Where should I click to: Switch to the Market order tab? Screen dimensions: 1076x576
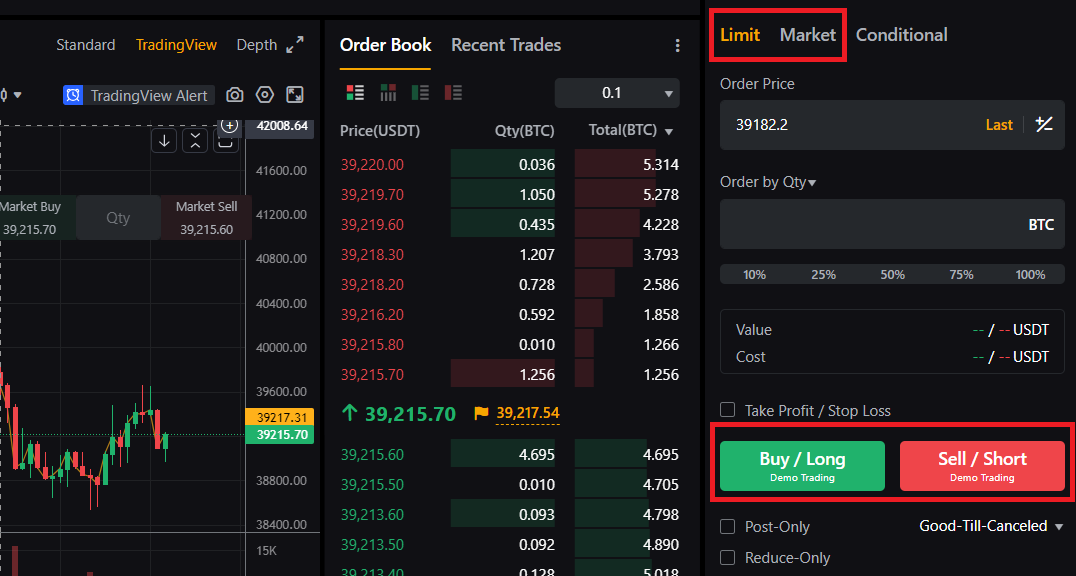pos(808,35)
